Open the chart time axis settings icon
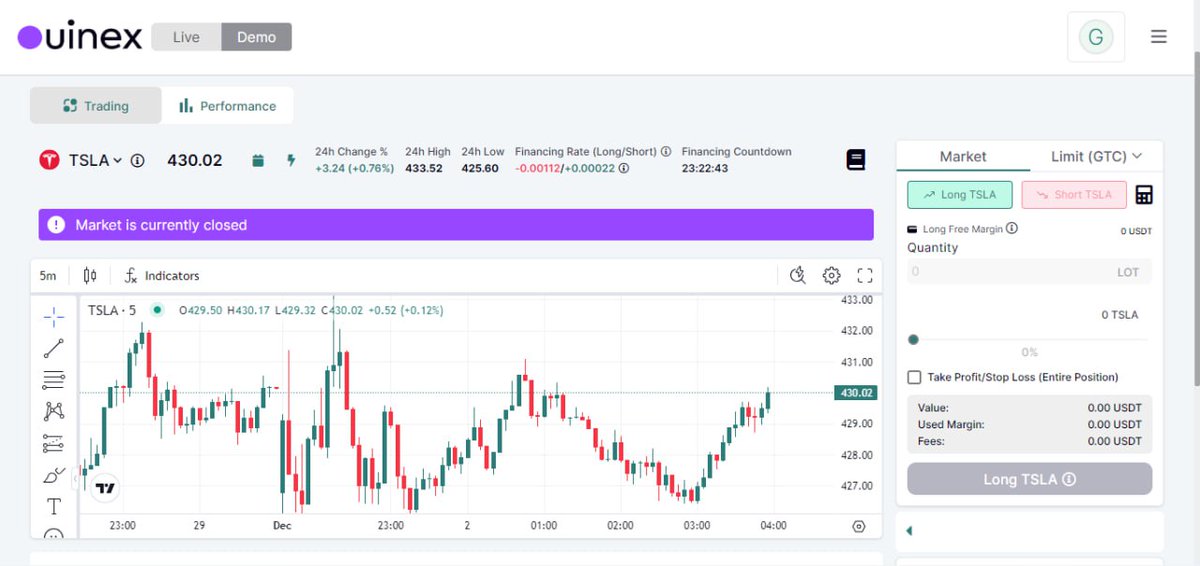 click(x=859, y=526)
